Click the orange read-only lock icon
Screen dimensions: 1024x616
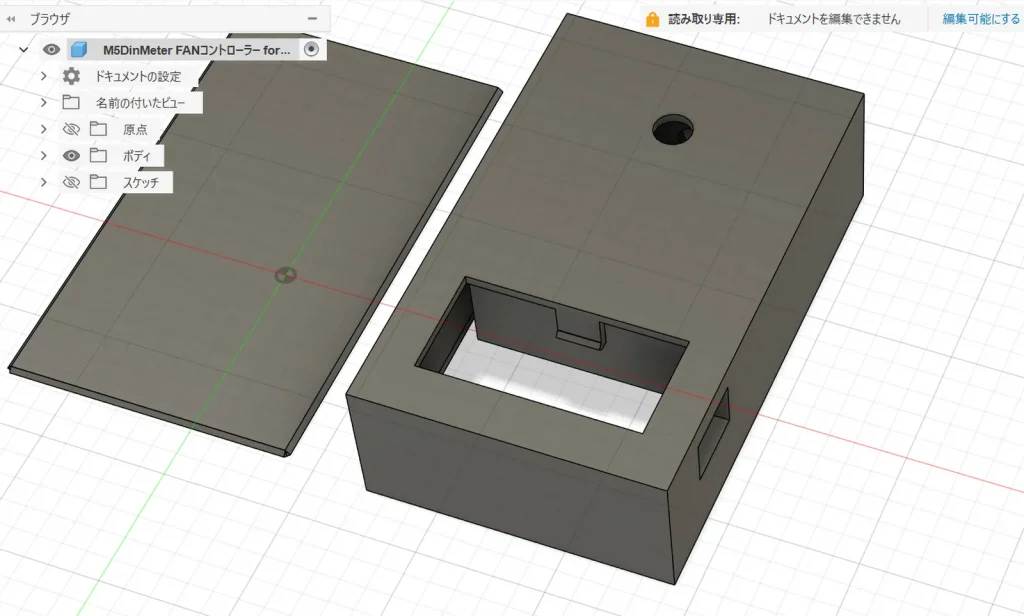point(653,19)
